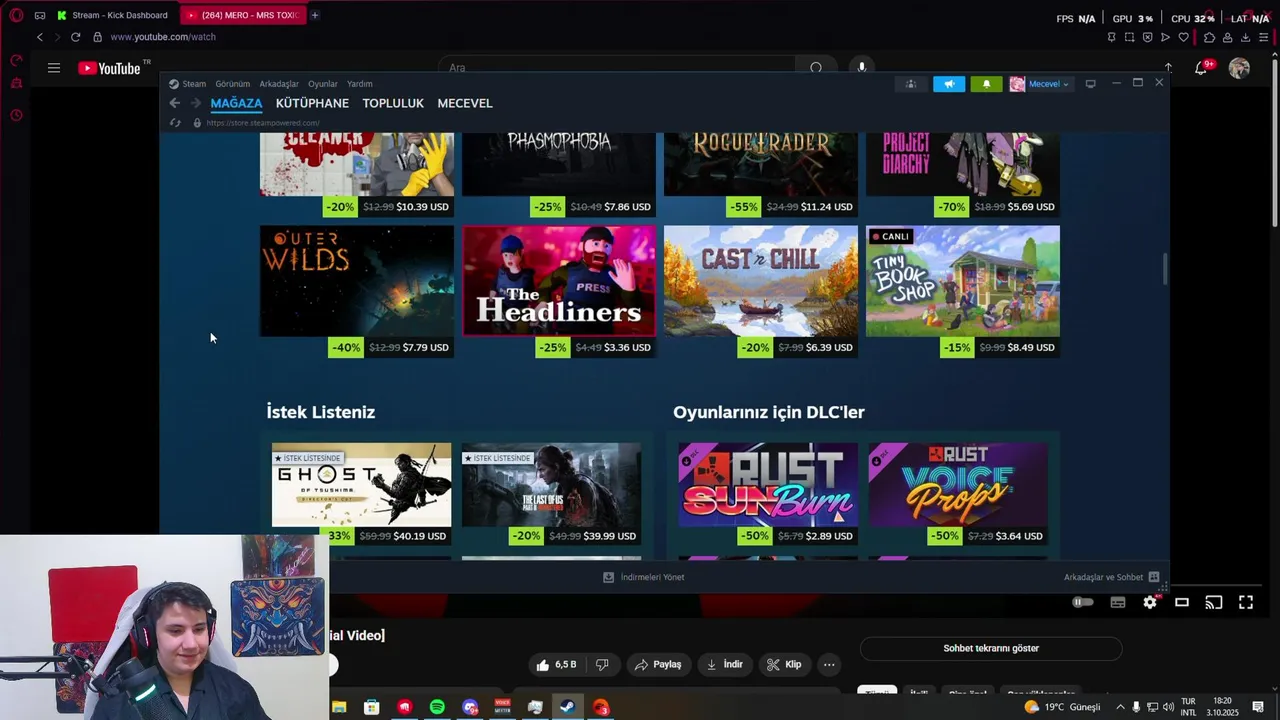Go back in the Steam client
1280x720 pixels.
click(x=175, y=103)
